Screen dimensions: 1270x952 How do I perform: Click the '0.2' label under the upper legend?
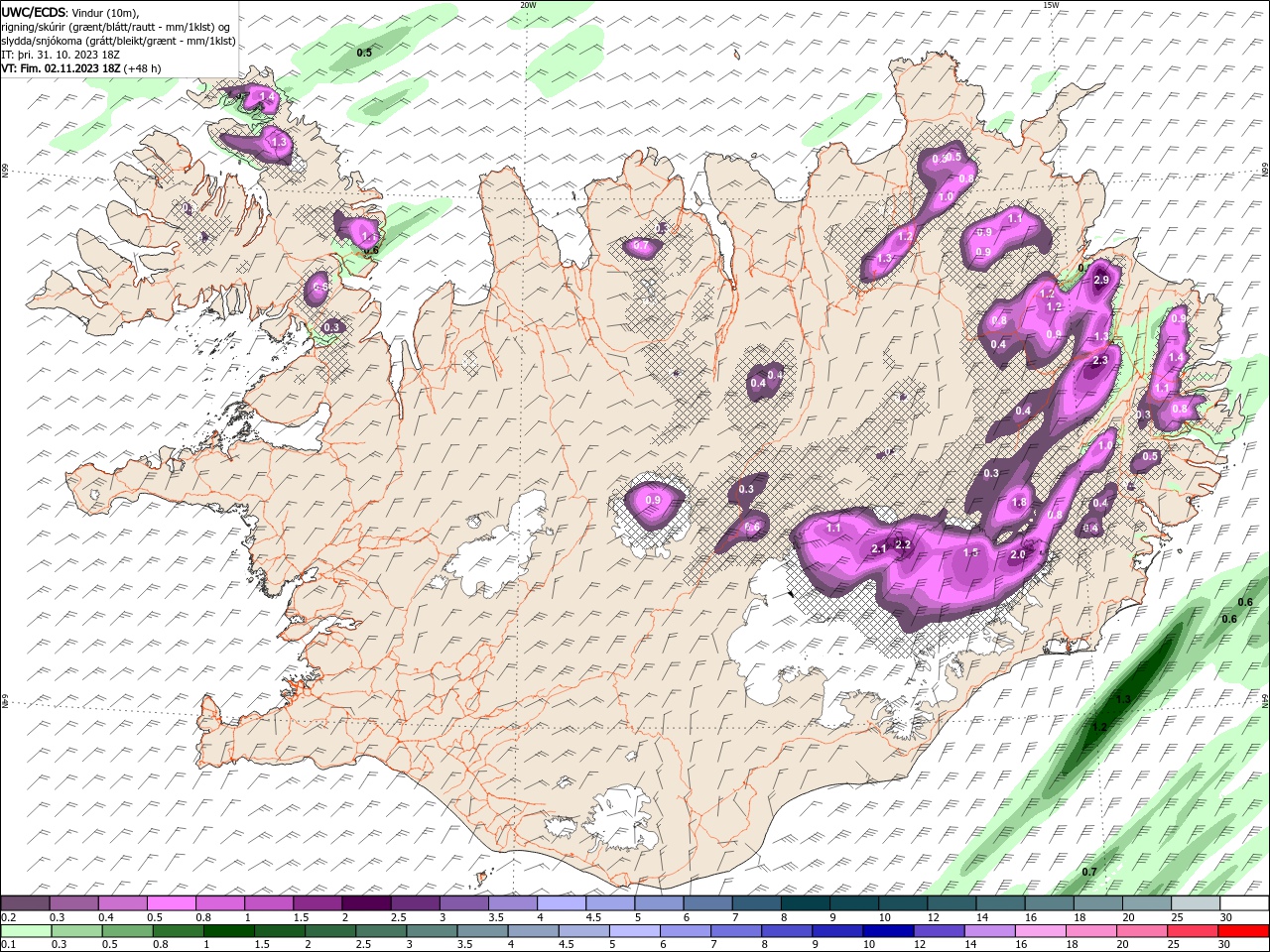tap(7, 917)
